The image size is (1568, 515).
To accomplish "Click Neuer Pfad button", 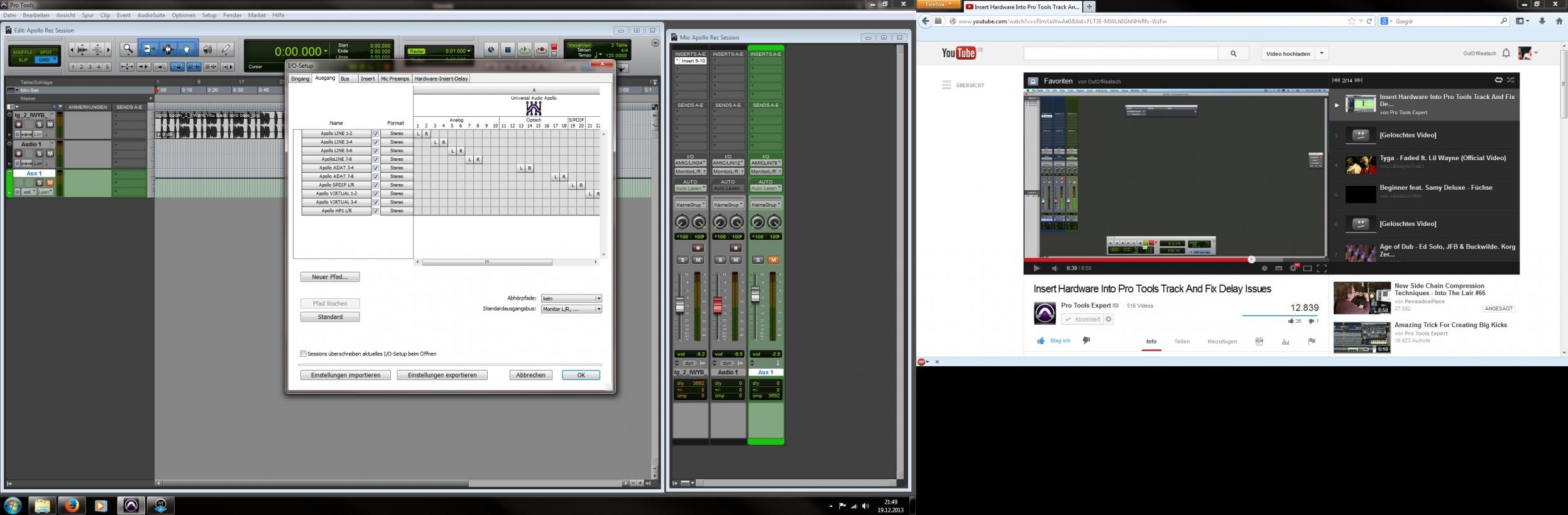I will click(x=330, y=277).
